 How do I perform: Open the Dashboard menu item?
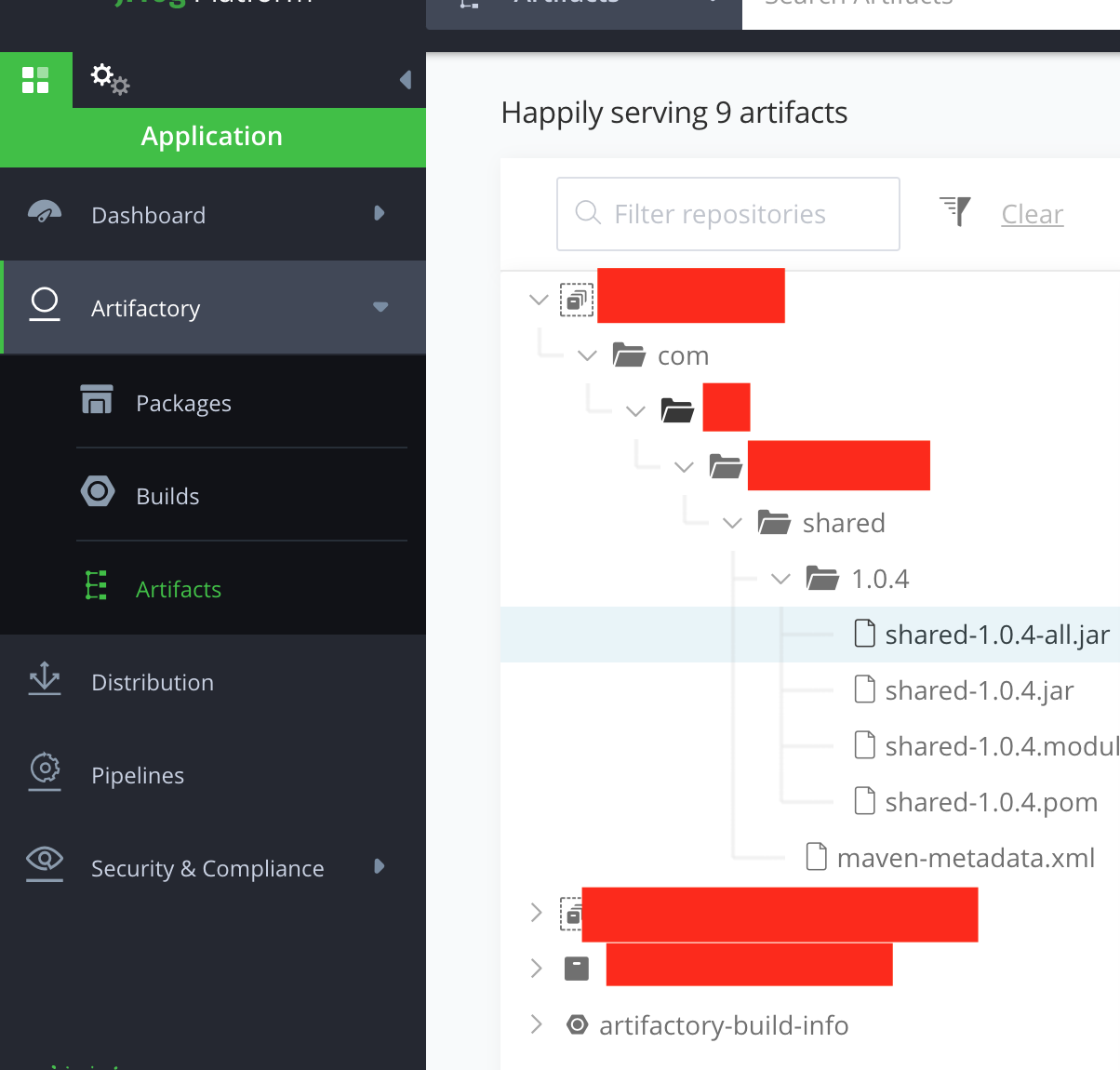(x=213, y=214)
